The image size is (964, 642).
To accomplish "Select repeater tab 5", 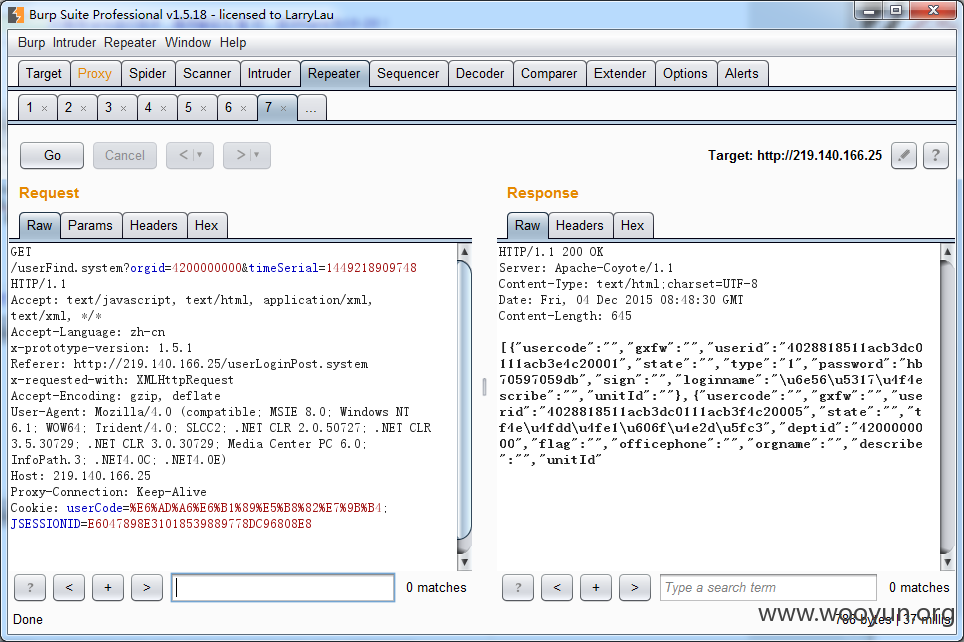I will click(188, 108).
